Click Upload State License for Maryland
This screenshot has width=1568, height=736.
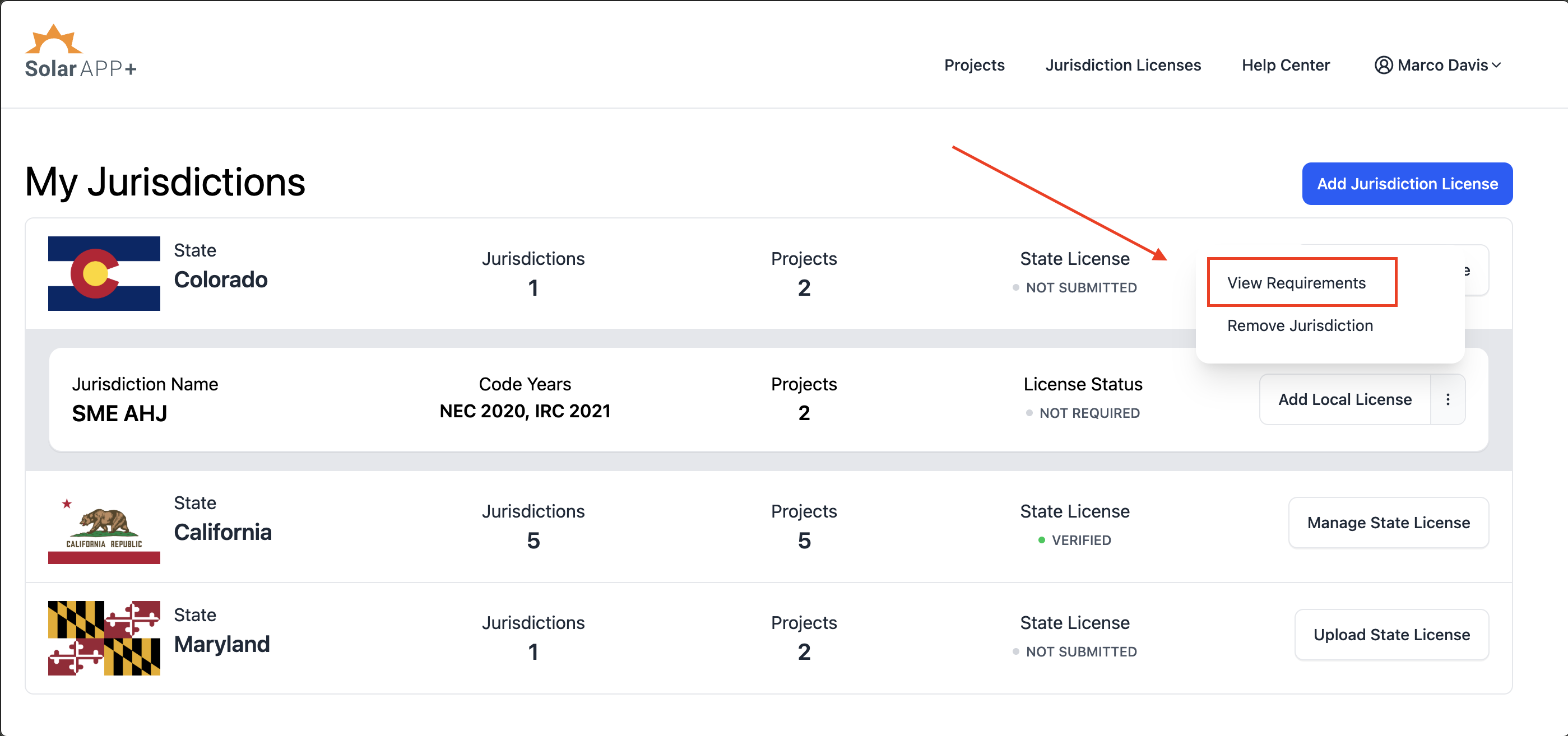pyautogui.click(x=1391, y=635)
